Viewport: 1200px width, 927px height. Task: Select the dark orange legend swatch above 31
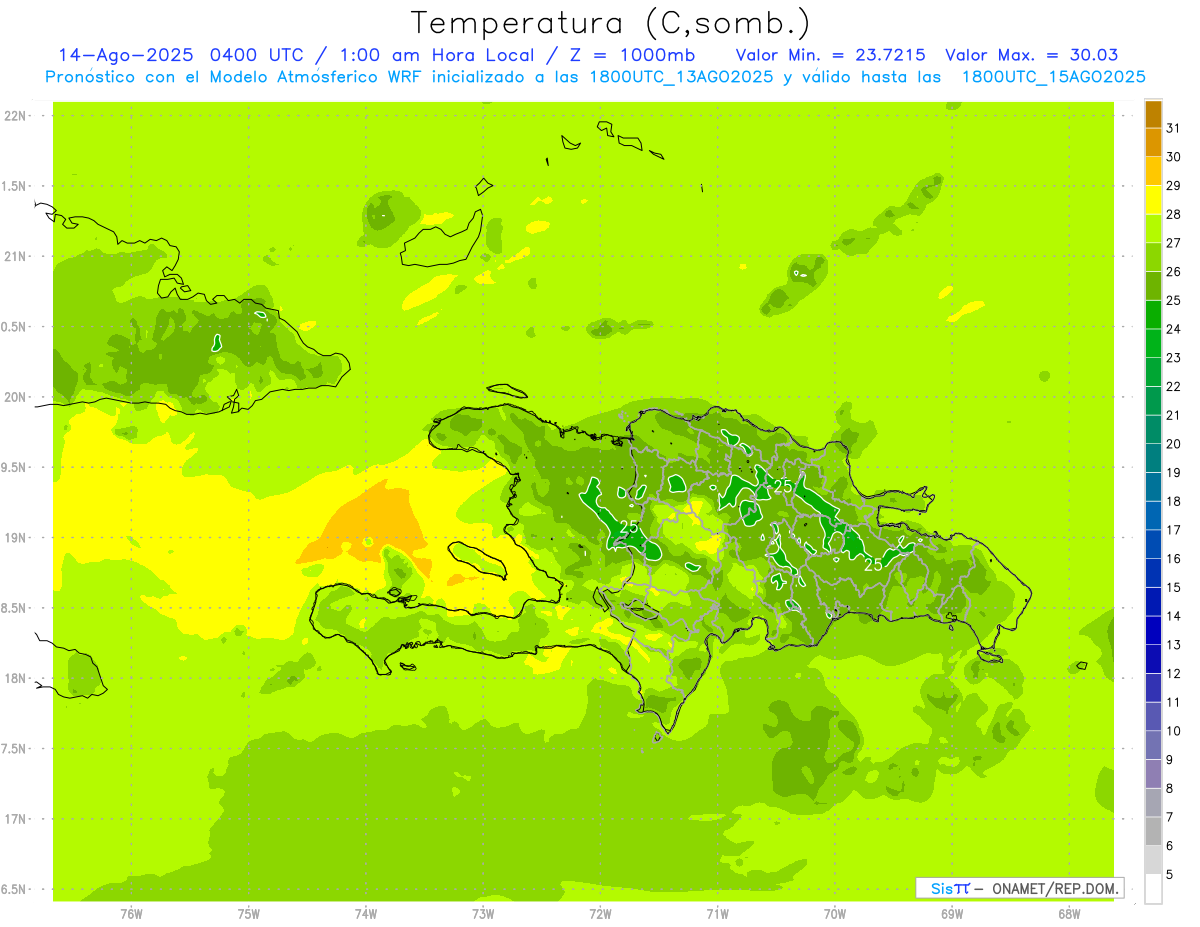click(x=1153, y=114)
